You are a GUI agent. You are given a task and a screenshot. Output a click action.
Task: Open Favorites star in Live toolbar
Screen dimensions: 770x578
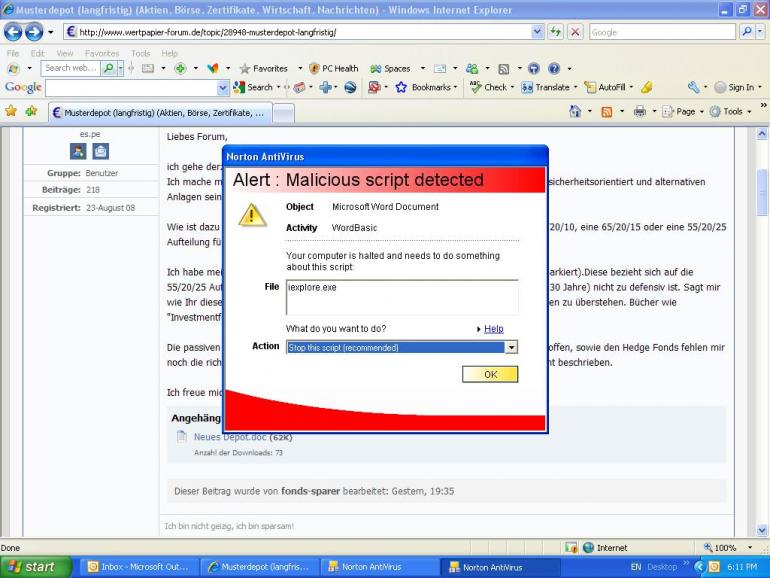(264, 69)
